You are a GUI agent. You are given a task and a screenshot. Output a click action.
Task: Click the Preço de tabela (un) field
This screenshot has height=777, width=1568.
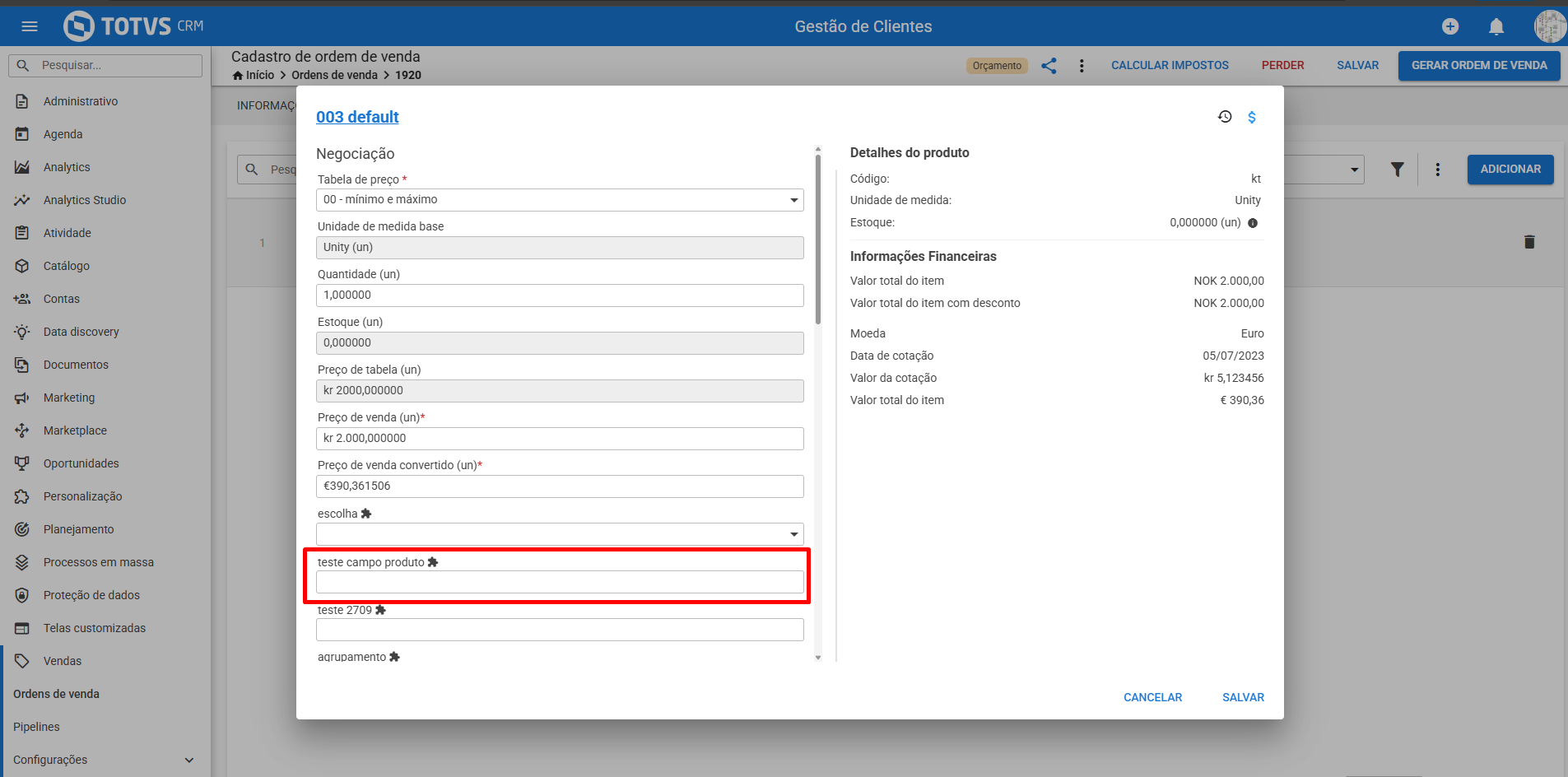(560, 391)
